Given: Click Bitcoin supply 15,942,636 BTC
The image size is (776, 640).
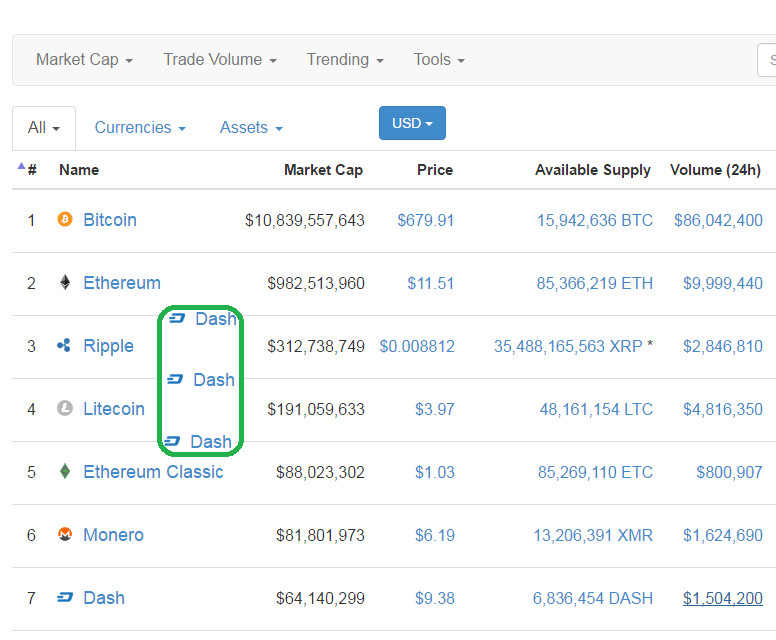Looking at the screenshot, I should 595,220.
